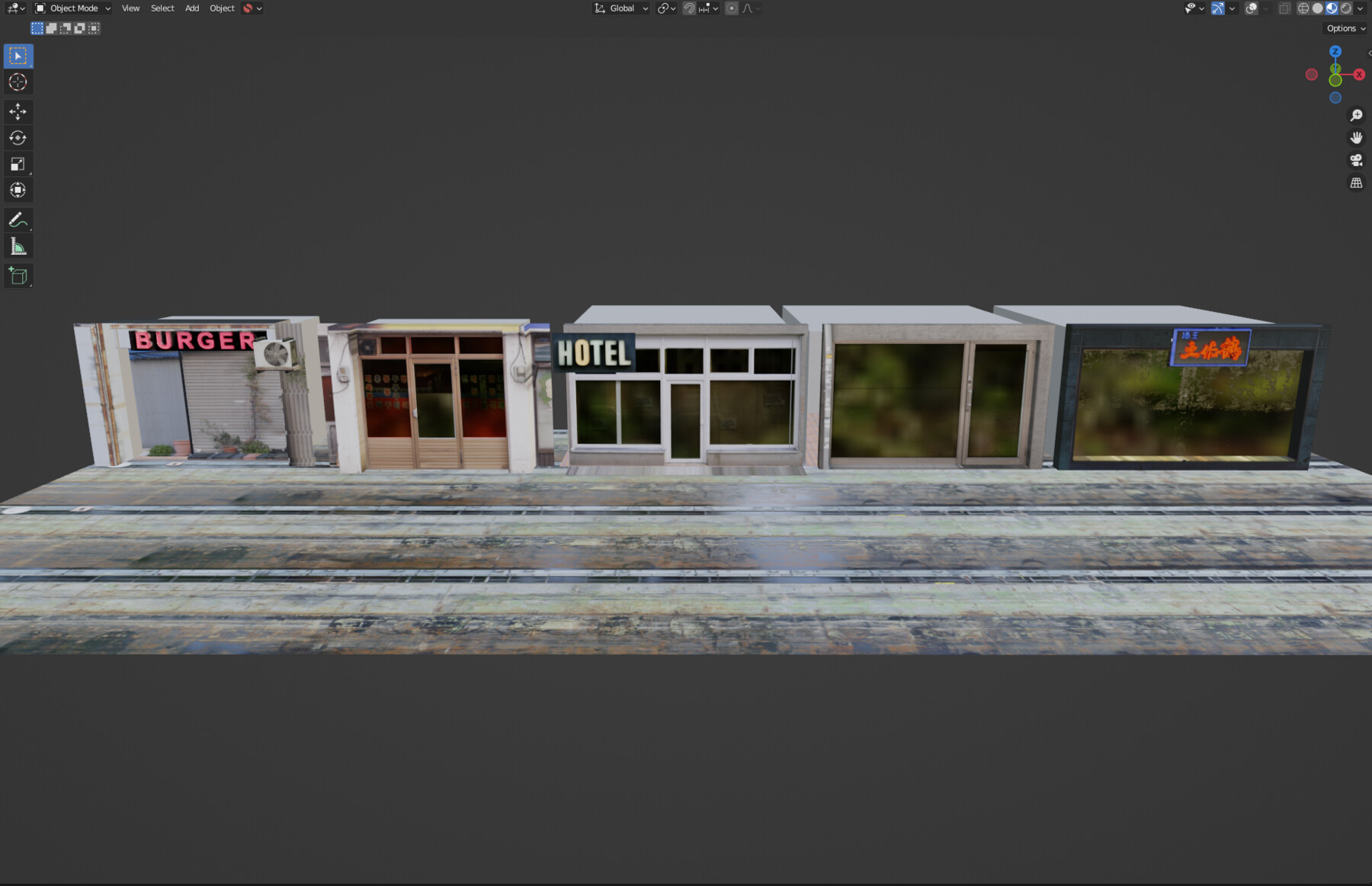Image resolution: width=1372 pixels, height=886 pixels.
Task: Toggle the snapping magnet in the header
Action: [x=688, y=8]
